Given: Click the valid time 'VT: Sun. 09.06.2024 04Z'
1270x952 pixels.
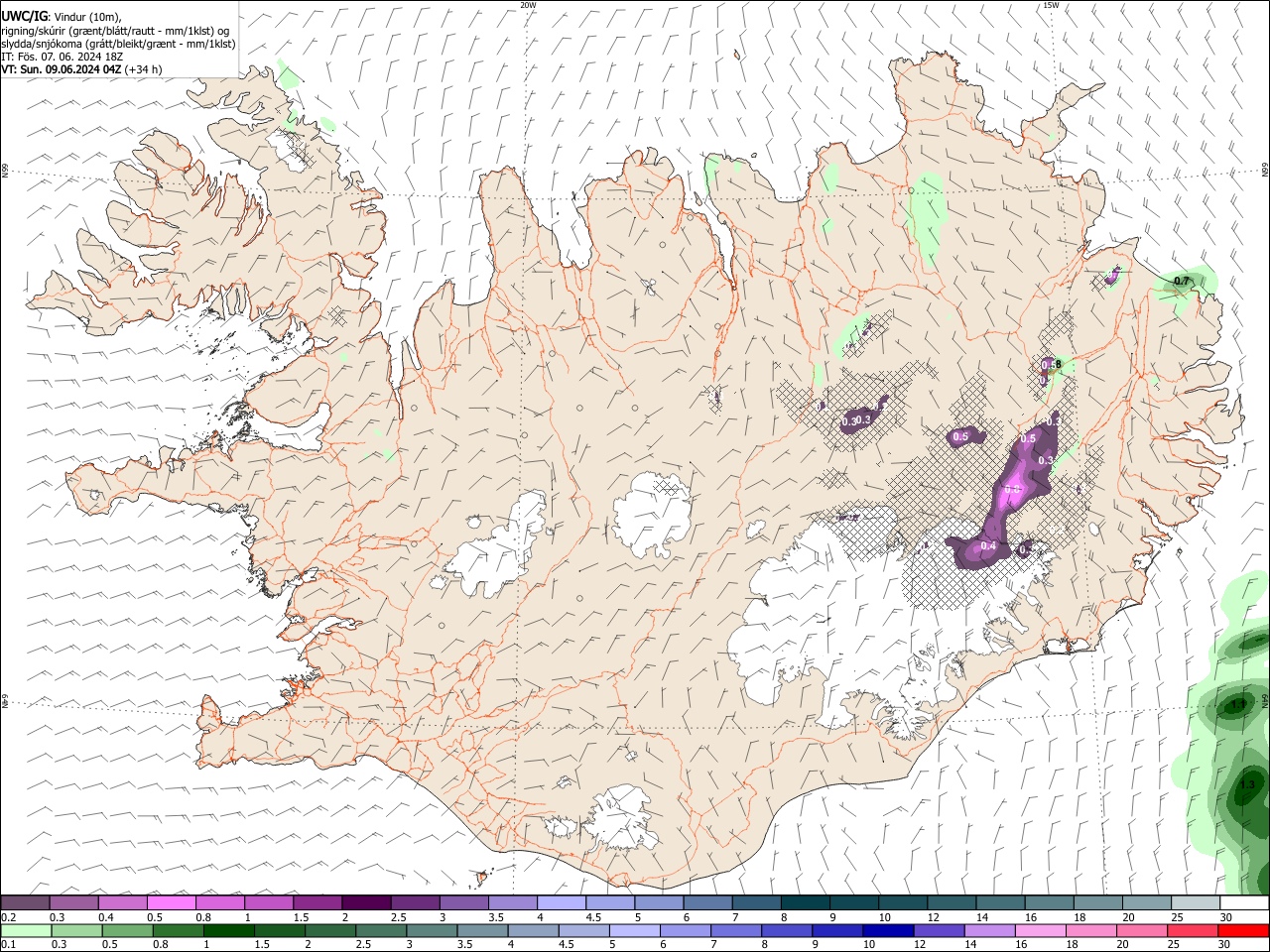Looking at the screenshot, I should pyautogui.click(x=62, y=69).
